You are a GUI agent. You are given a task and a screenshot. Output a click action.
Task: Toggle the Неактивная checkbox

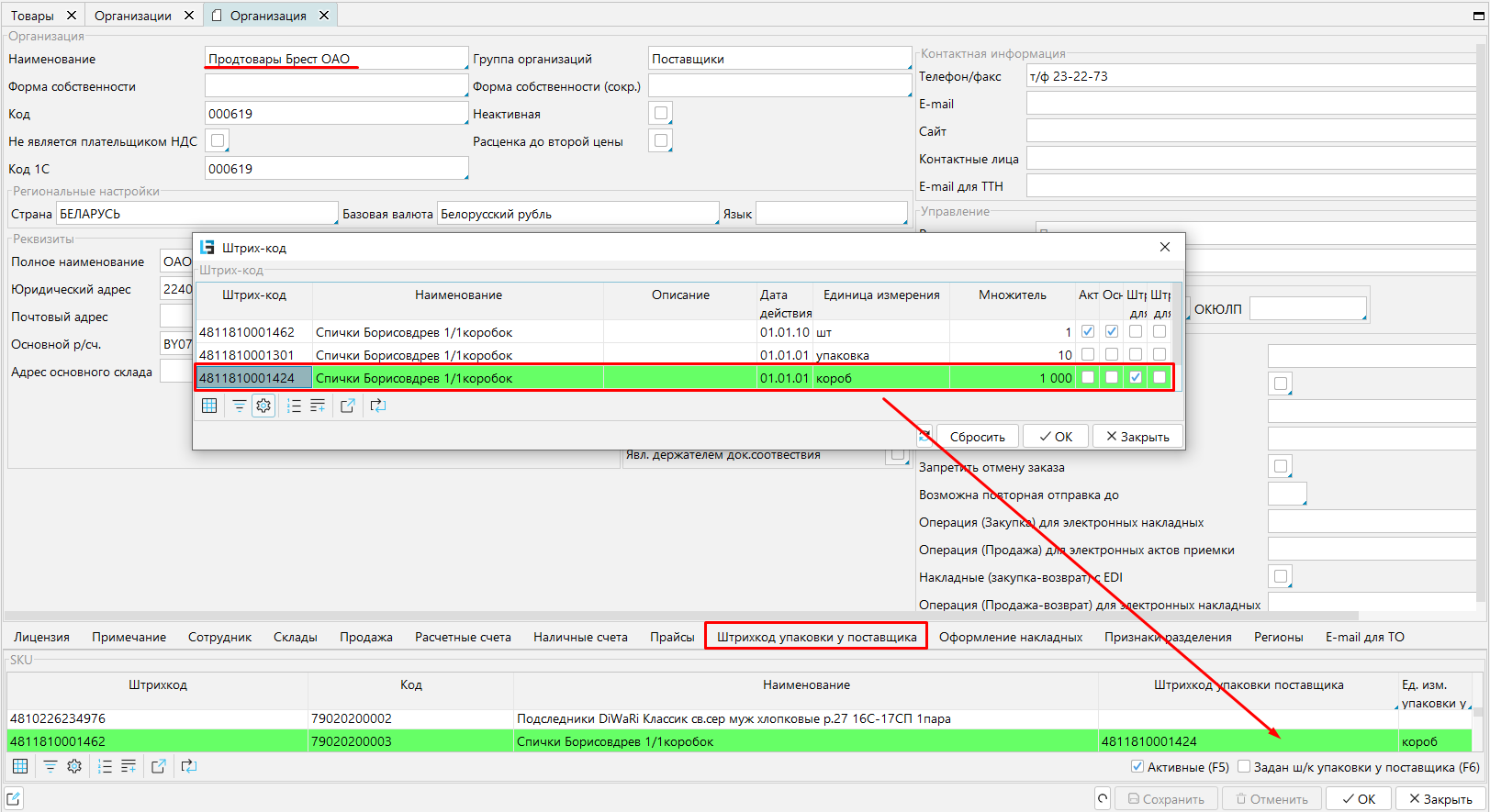pos(661,114)
